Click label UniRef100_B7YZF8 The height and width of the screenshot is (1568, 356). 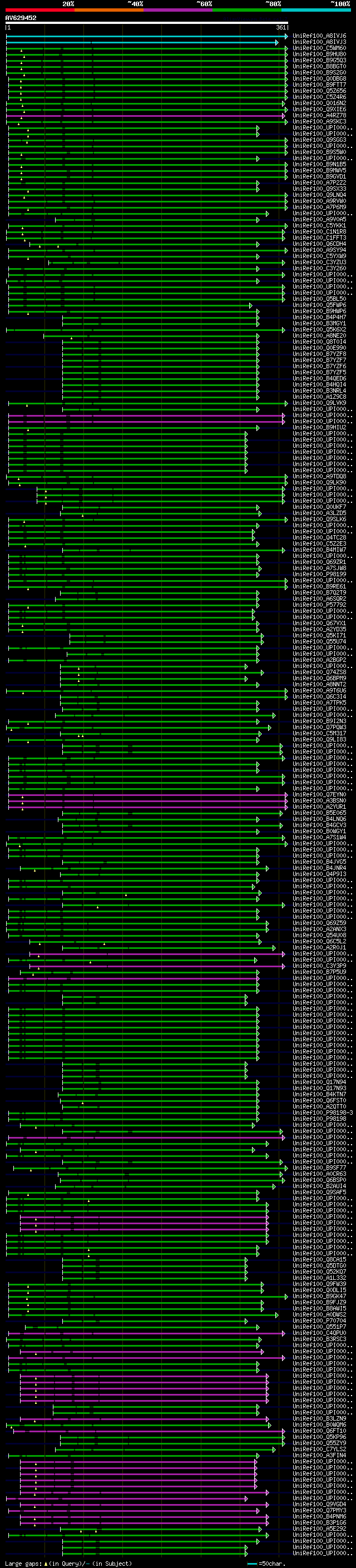[x=319, y=354]
